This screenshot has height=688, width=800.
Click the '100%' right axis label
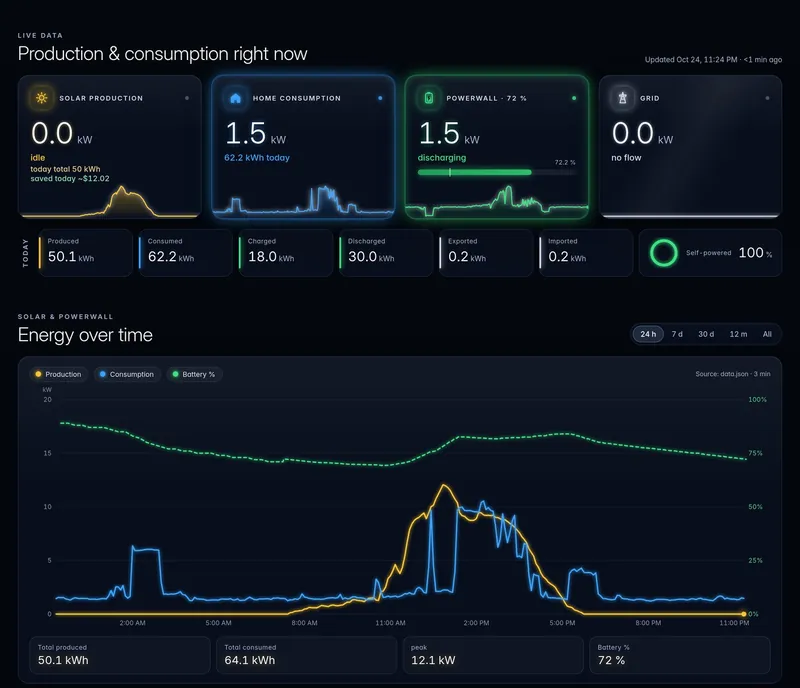757,400
